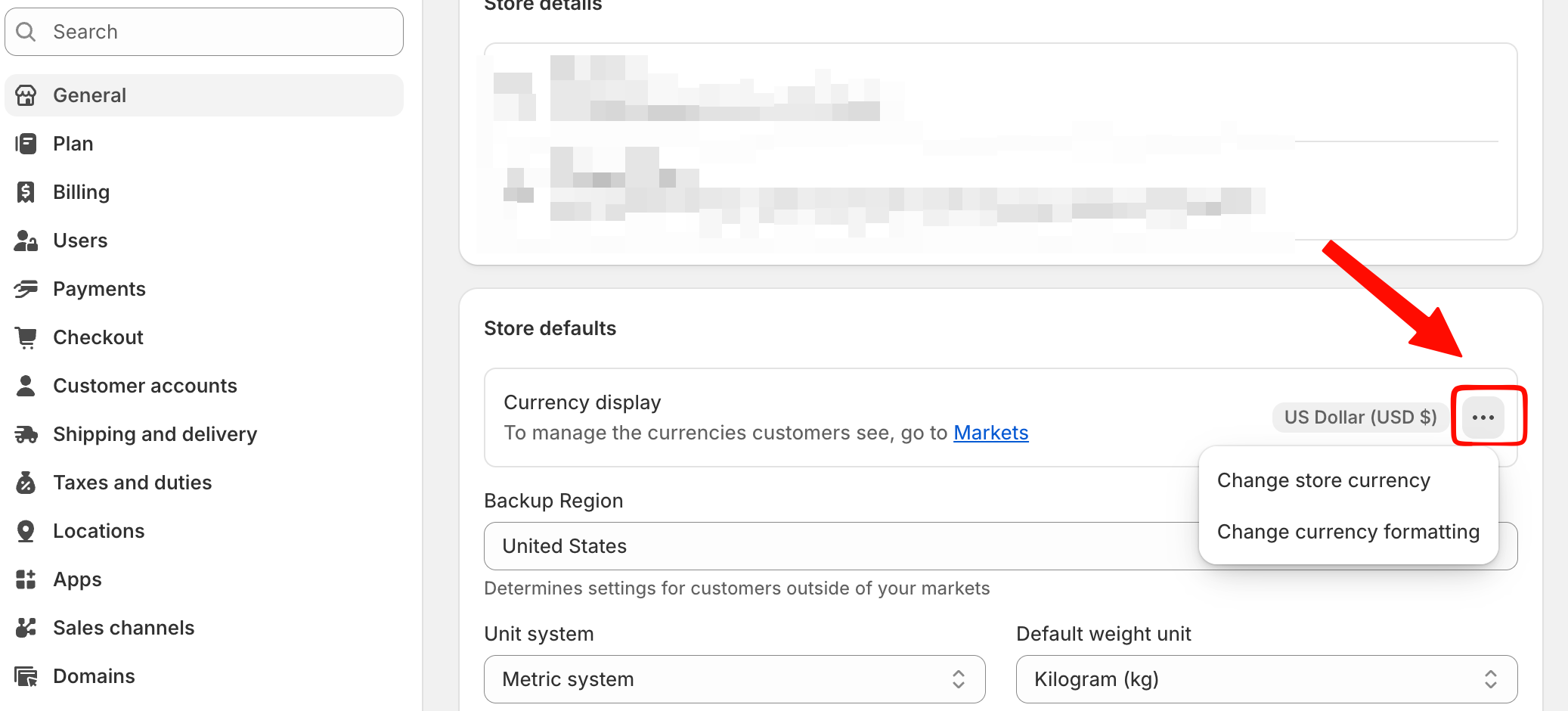1568x711 pixels.
Task: Click the Users icon in sidebar
Action: pyautogui.click(x=26, y=241)
